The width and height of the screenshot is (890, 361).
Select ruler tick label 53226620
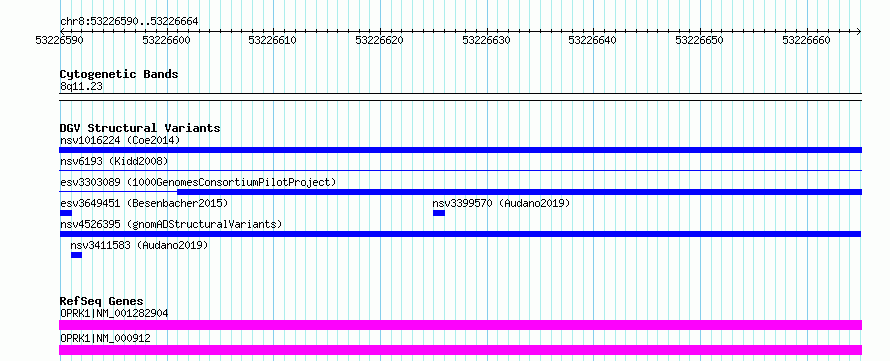point(380,40)
